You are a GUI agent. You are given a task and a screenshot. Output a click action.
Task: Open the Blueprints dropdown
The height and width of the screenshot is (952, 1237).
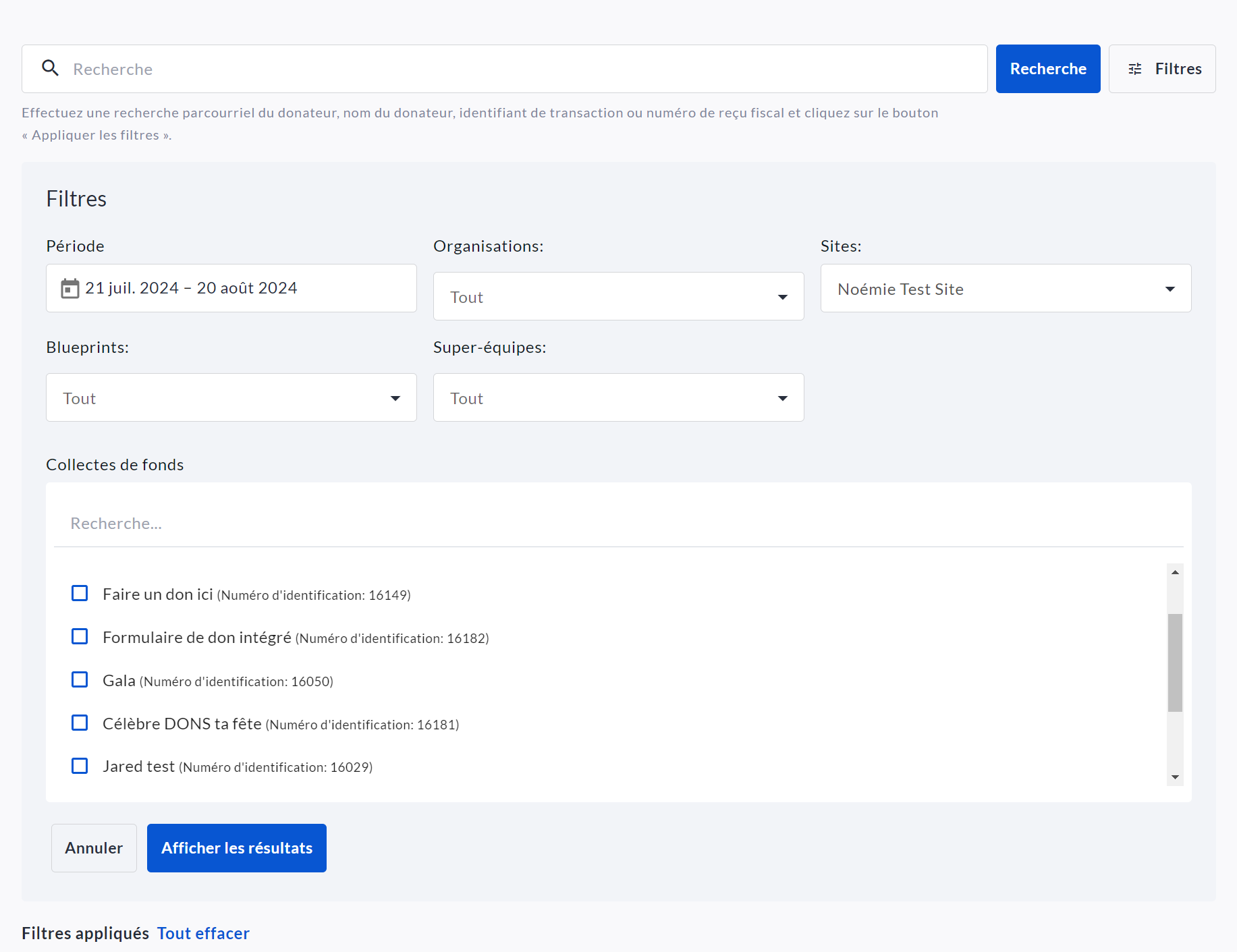[x=231, y=398]
